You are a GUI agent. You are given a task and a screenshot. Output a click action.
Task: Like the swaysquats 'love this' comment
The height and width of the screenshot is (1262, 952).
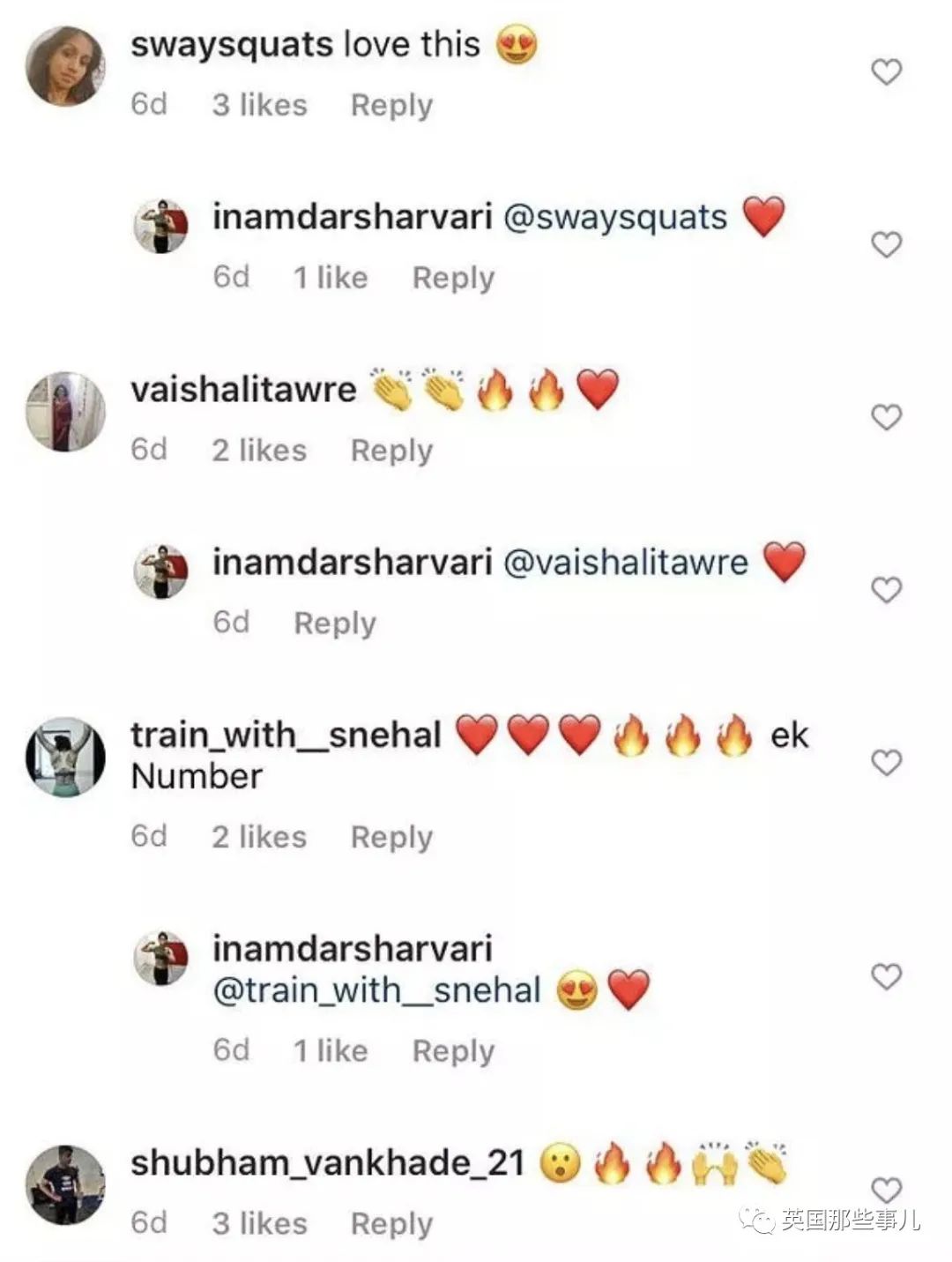(886, 71)
